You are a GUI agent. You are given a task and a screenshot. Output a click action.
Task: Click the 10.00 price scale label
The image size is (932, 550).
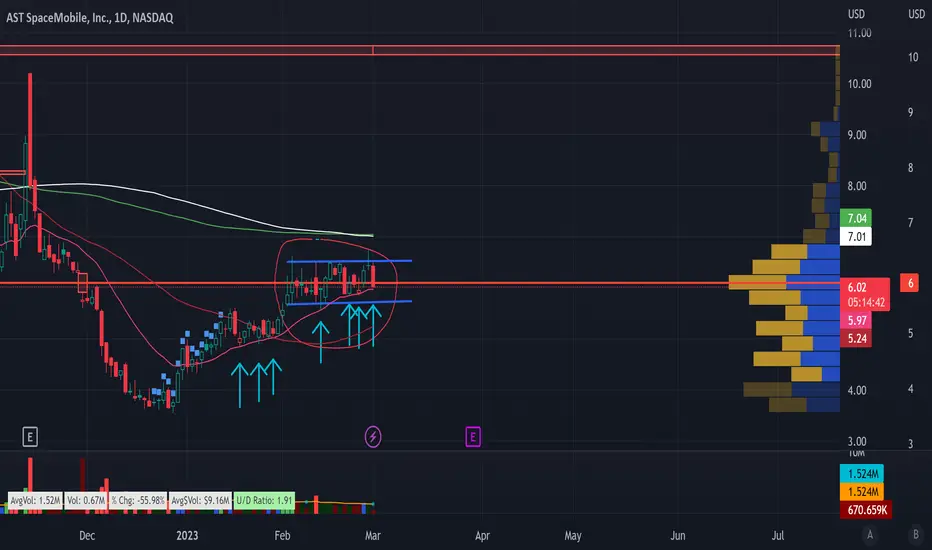pos(859,84)
